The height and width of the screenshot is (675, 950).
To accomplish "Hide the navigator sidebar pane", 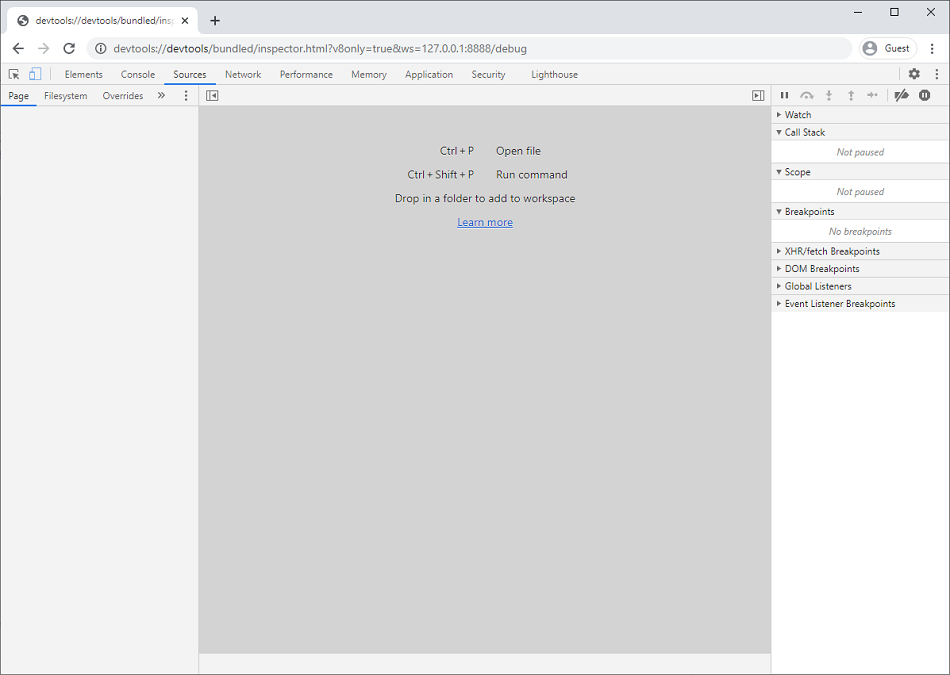I will point(212,95).
